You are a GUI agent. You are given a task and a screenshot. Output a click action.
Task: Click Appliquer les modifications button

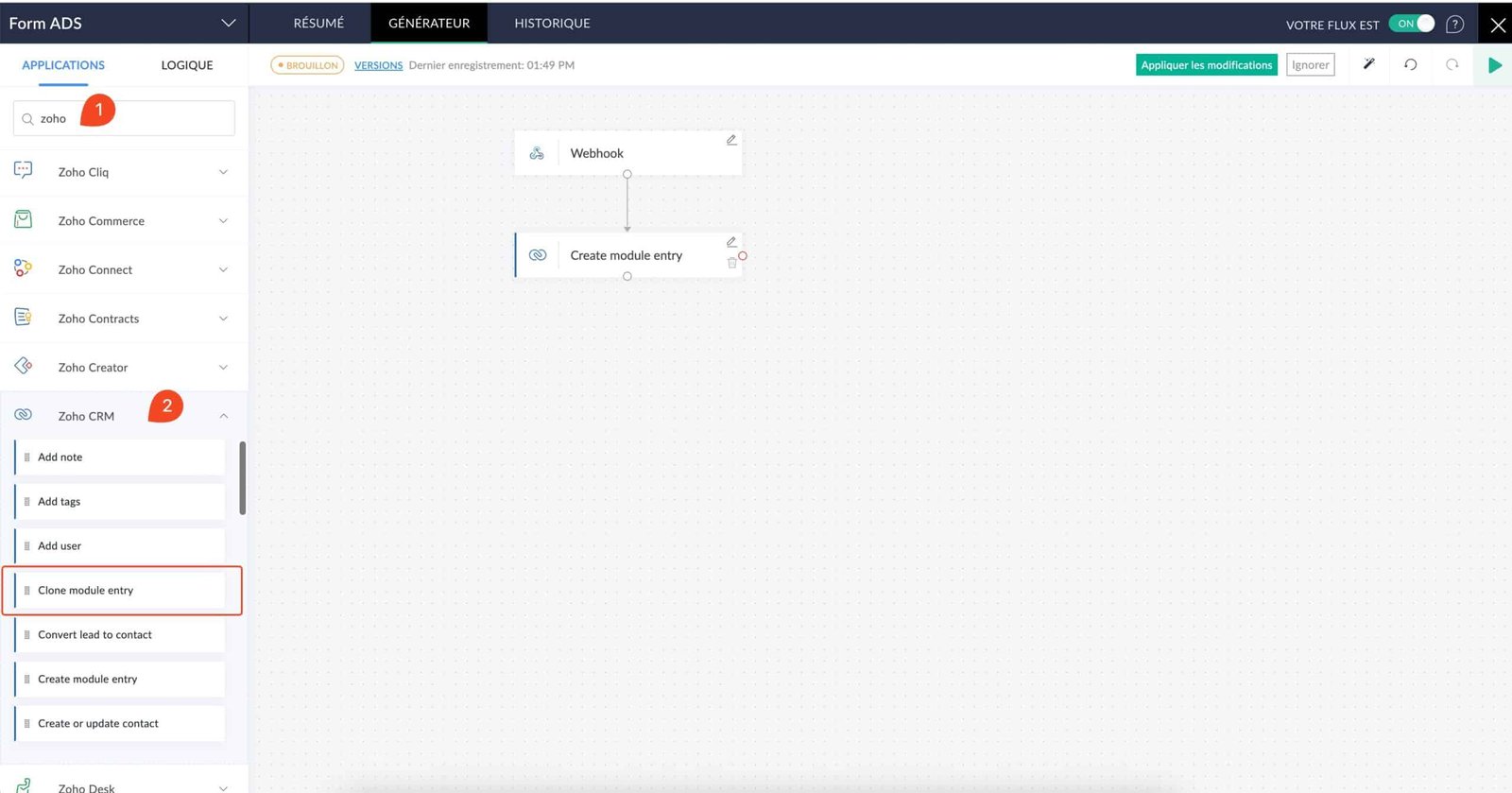[1206, 65]
